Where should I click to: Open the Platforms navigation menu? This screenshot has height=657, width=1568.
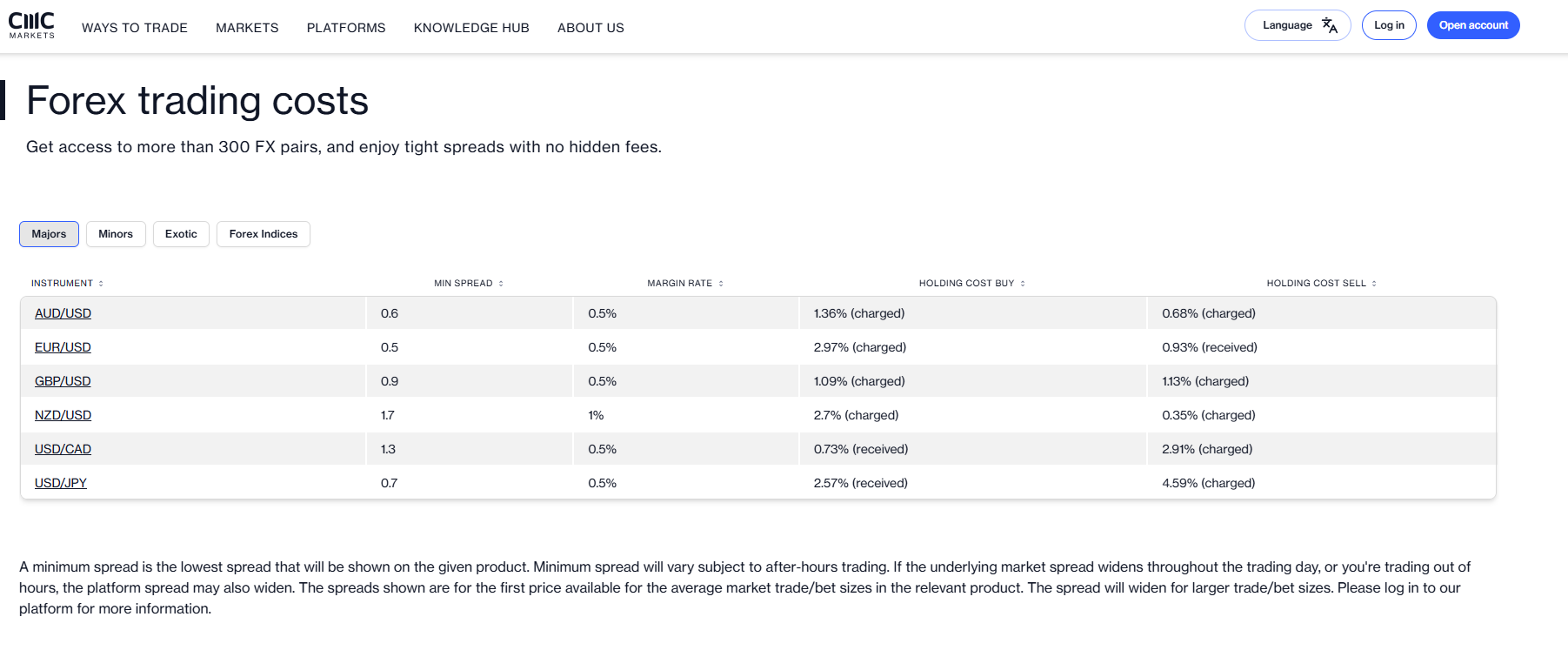coord(346,28)
